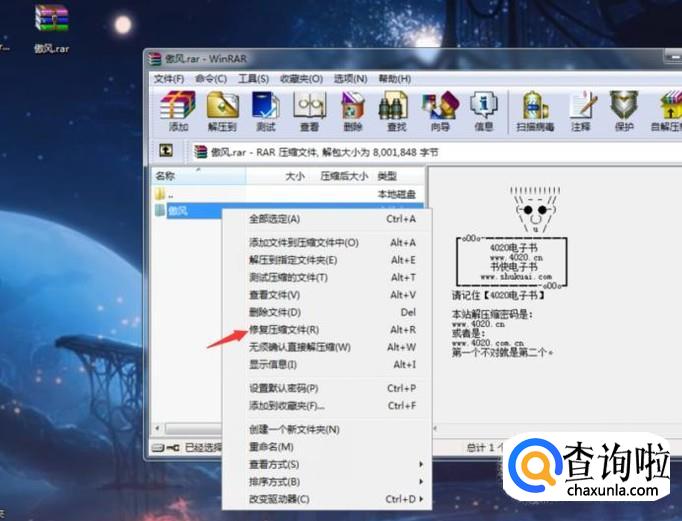The height and width of the screenshot is (521, 682).
Task: Open the 帮助(H) menu
Action: click(394, 79)
